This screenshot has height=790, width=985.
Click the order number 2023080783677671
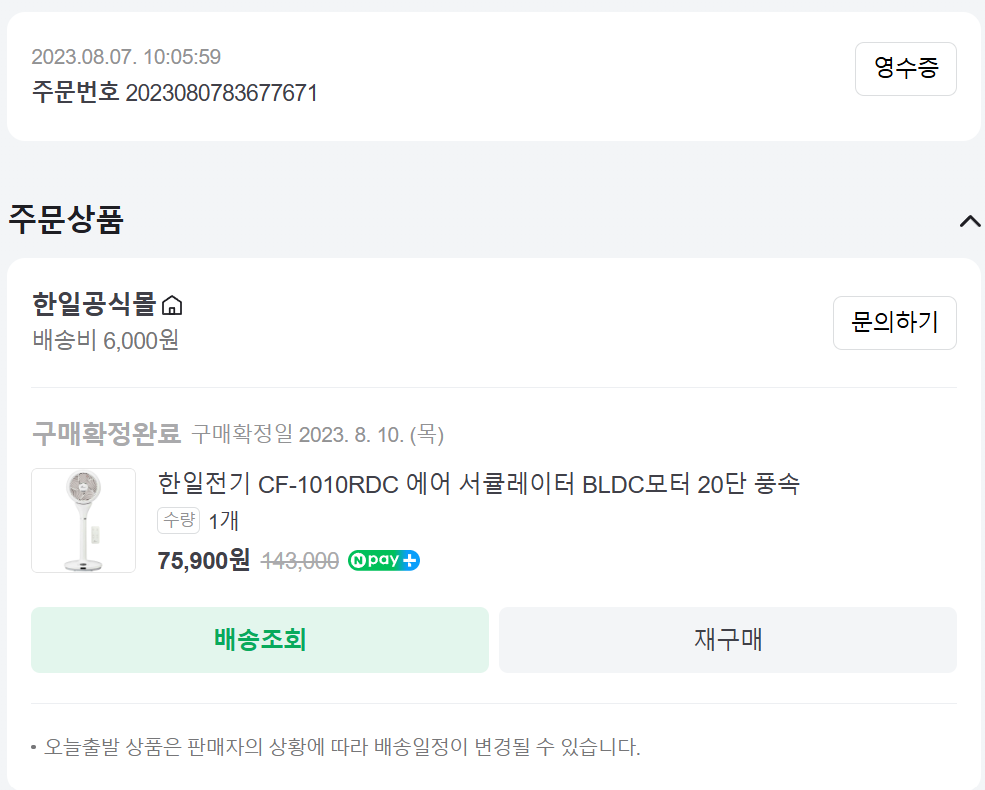pos(222,93)
